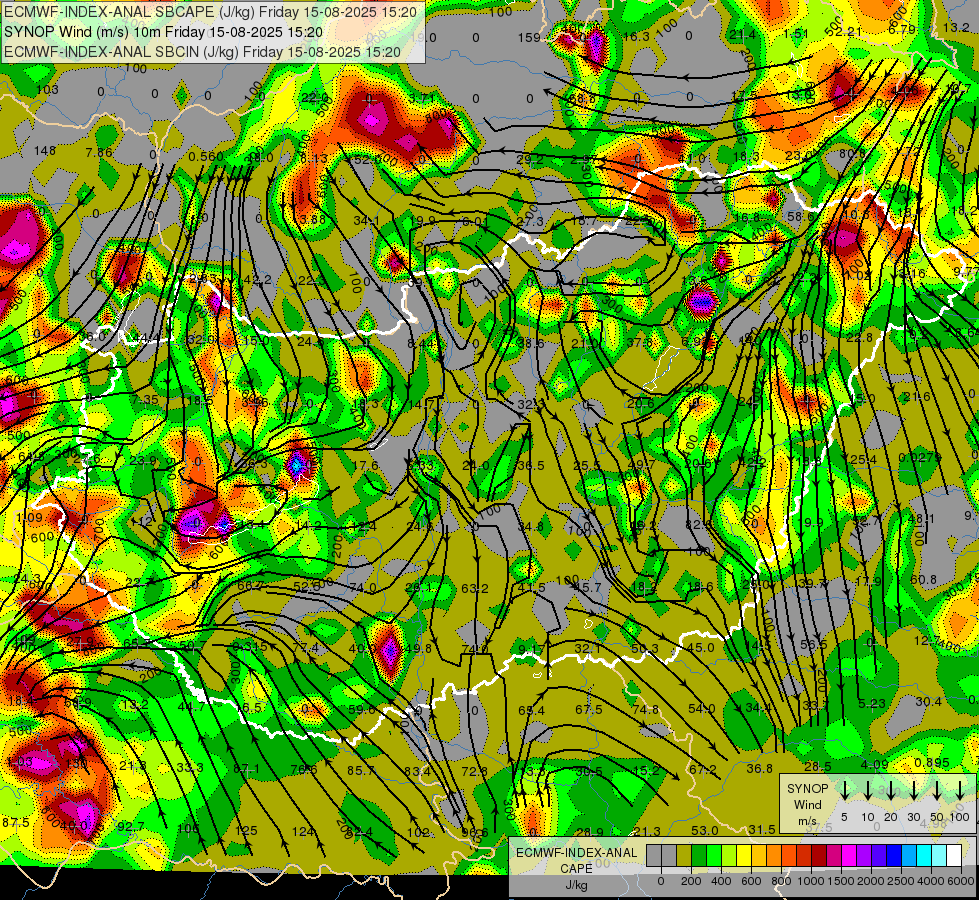Click the map value 54.0
The width and height of the screenshot is (979, 900).
pyautogui.click(x=702, y=708)
